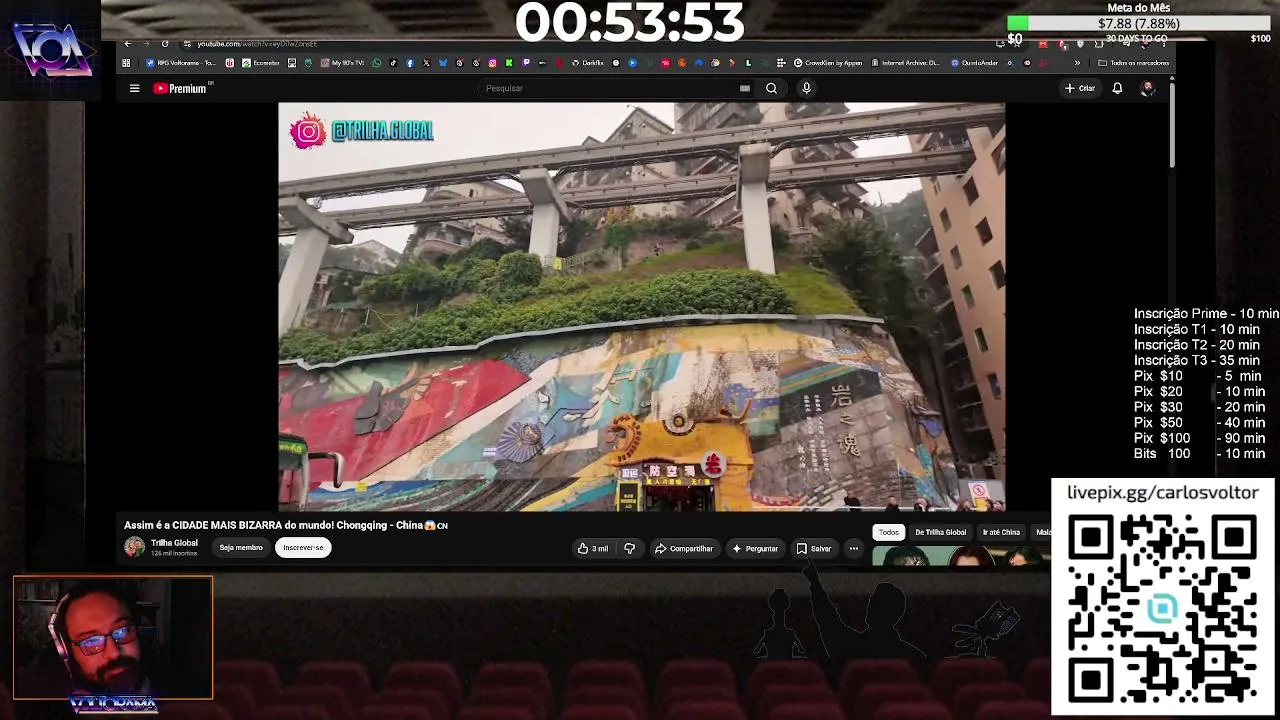Open the YouTube hamburger guide menu
This screenshot has width=1280, height=720.
point(134,88)
